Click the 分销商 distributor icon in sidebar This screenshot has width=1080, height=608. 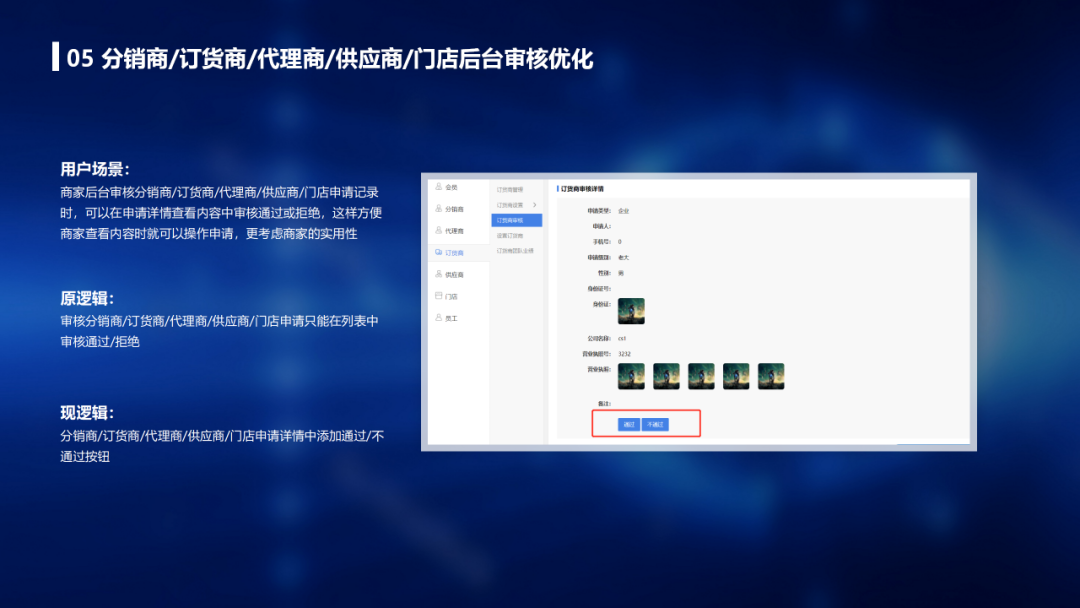pyautogui.click(x=438, y=209)
